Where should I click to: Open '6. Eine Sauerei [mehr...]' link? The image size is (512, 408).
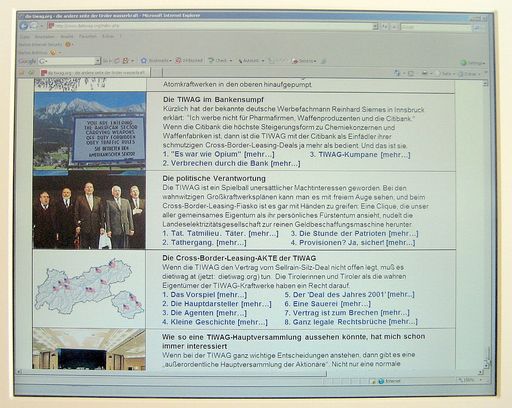tap(328, 304)
